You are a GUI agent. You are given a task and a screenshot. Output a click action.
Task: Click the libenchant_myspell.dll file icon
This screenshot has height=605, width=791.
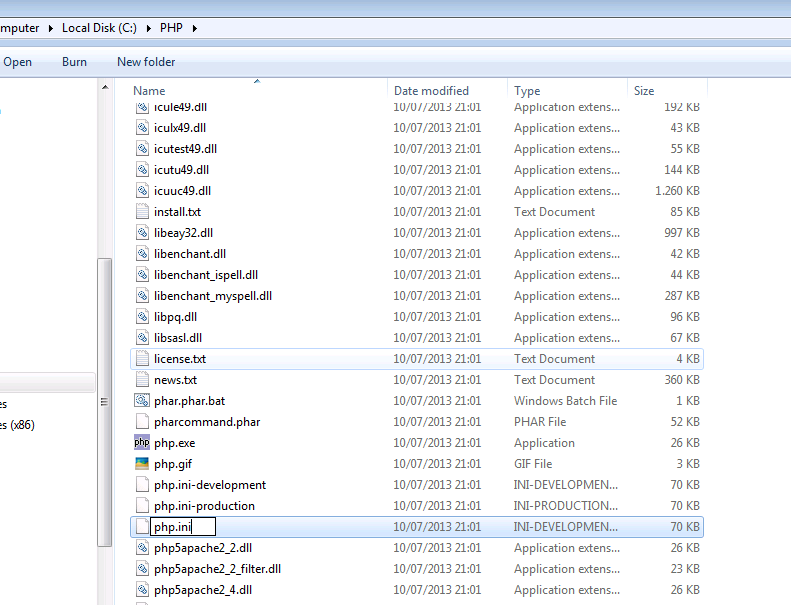[142, 296]
